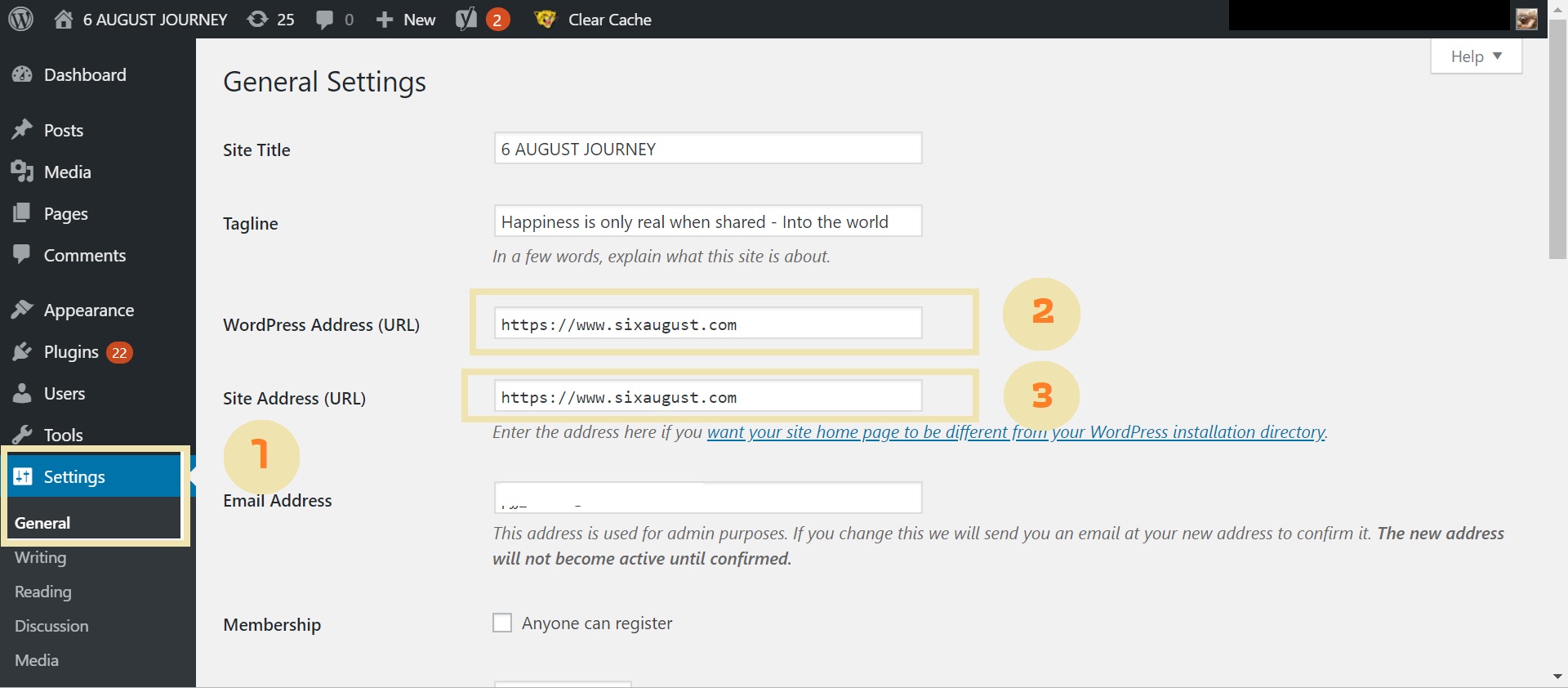The width and height of the screenshot is (1568, 688).
Task: Go to Writing settings submenu
Action: [41, 557]
